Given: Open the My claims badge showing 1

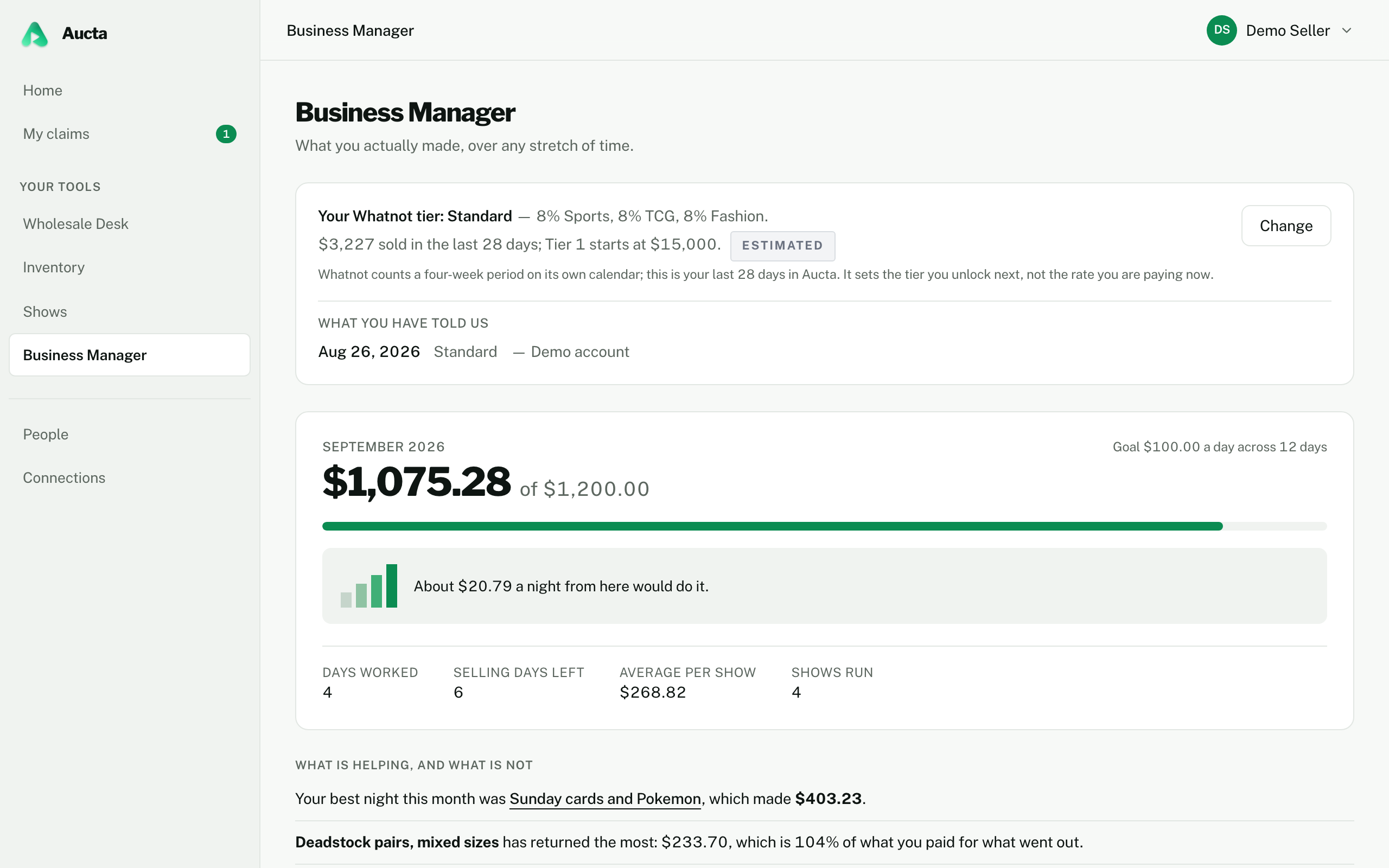Looking at the screenshot, I should (226, 134).
